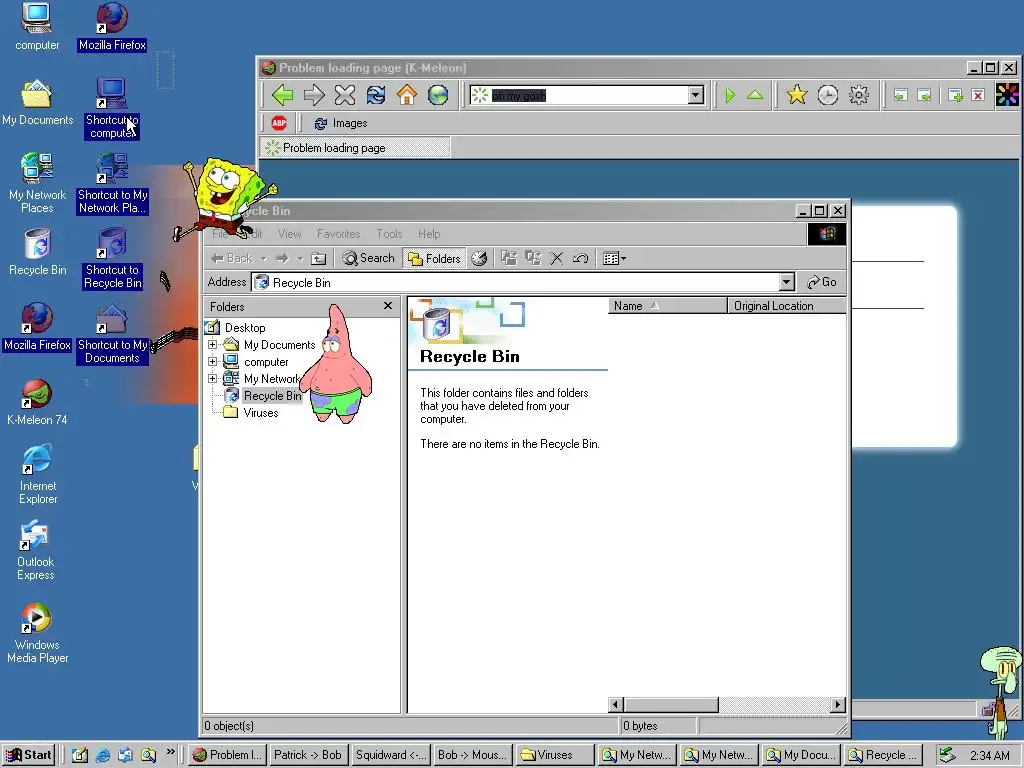Screen dimensions: 1024x768
Task: Click the green Go play arrow in K-Meleon
Action: [x=730, y=95]
